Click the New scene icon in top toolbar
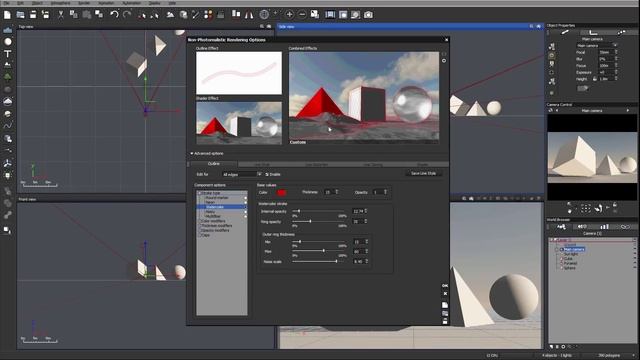The width and height of the screenshot is (640, 360). pos(7,15)
